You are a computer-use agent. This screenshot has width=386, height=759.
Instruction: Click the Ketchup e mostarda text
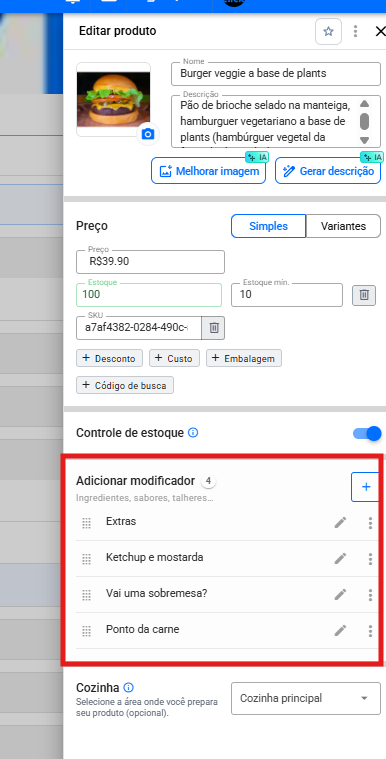click(x=154, y=558)
